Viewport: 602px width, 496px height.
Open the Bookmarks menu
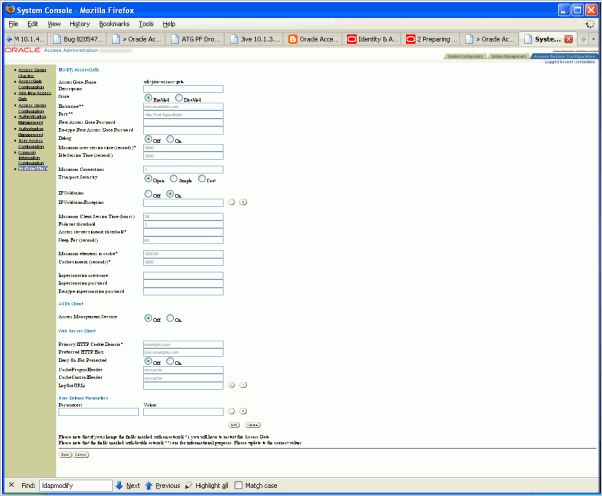tap(114, 24)
